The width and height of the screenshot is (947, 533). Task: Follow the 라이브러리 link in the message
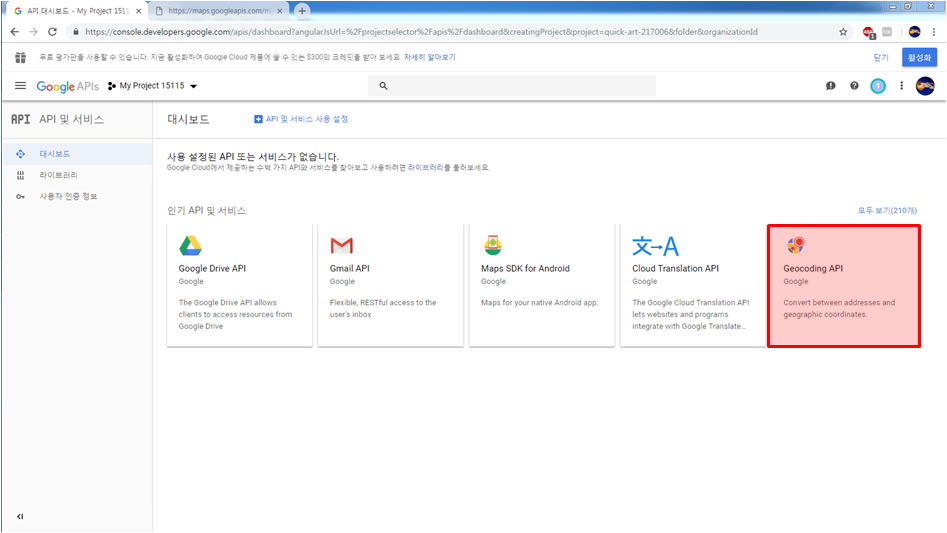[425, 167]
